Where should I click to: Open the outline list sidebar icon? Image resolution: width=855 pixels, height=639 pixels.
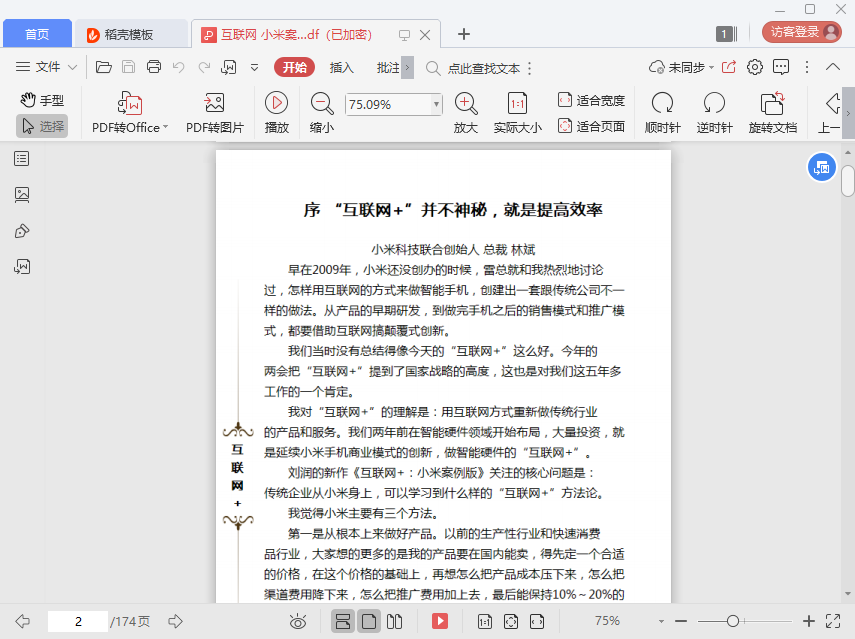(x=22, y=159)
